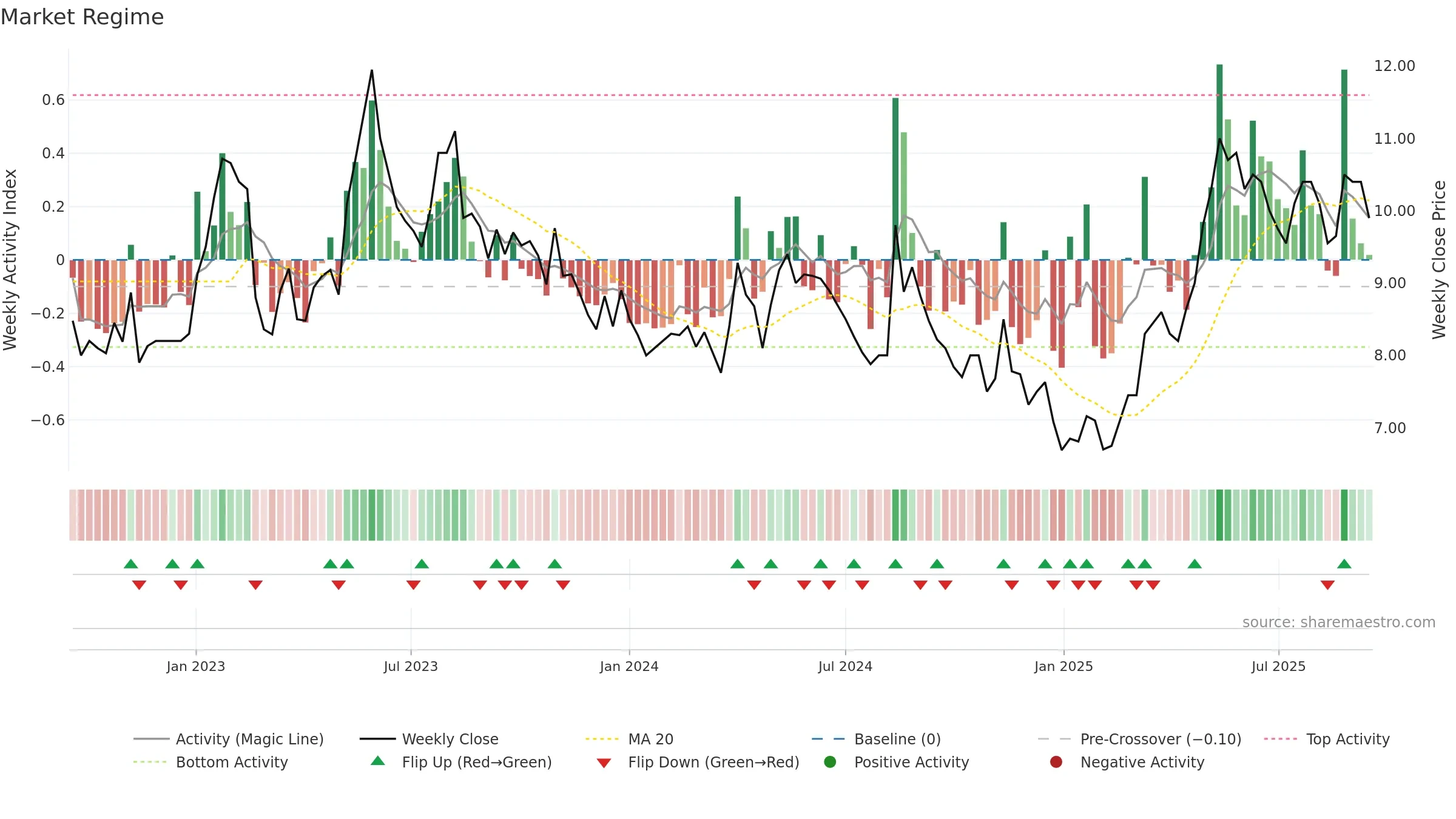Toggle the Flip Down (Green→Red) legend entry
Image resolution: width=1456 pixels, height=819 pixels.
pyautogui.click(x=698, y=762)
